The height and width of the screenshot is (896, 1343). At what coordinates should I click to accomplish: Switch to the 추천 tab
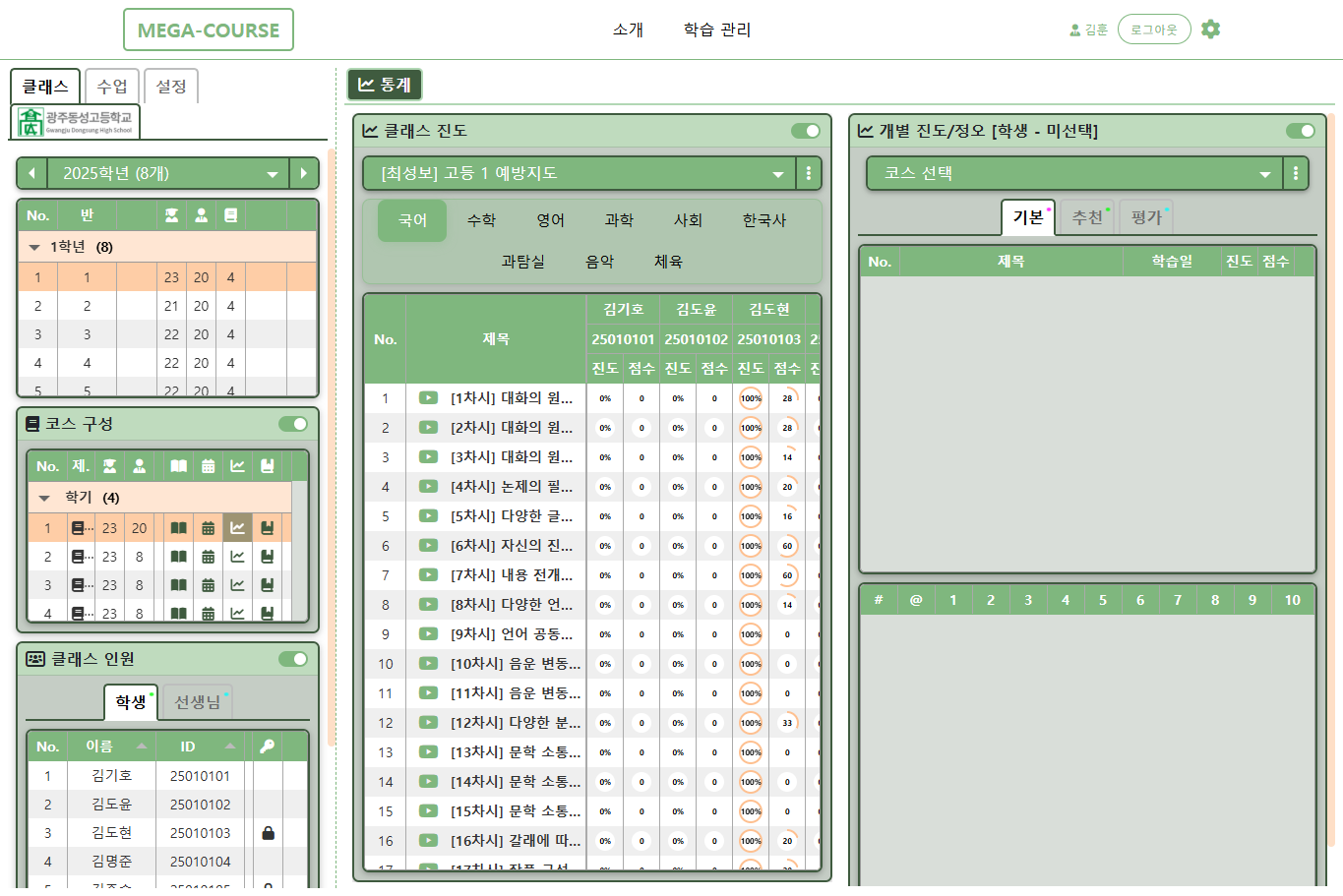tap(1085, 216)
